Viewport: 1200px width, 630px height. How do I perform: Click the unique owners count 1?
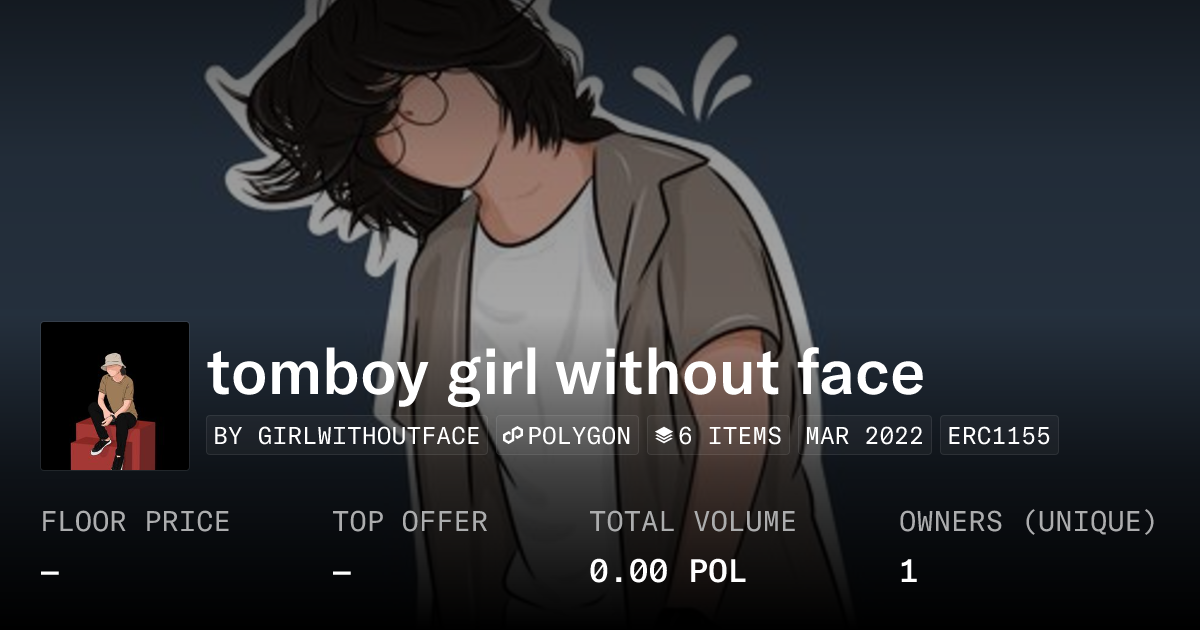click(908, 572)
